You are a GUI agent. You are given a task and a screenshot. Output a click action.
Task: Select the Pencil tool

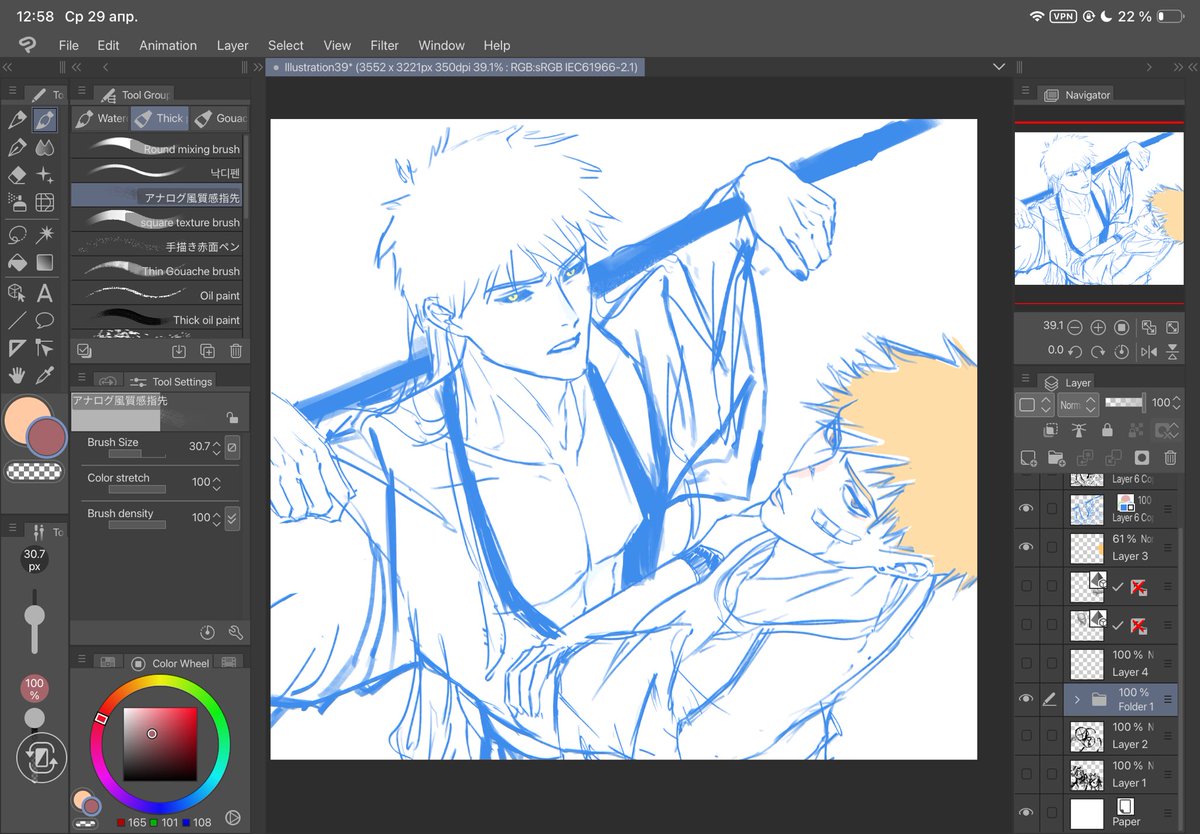pyautogui.click(x=17, y=148)
